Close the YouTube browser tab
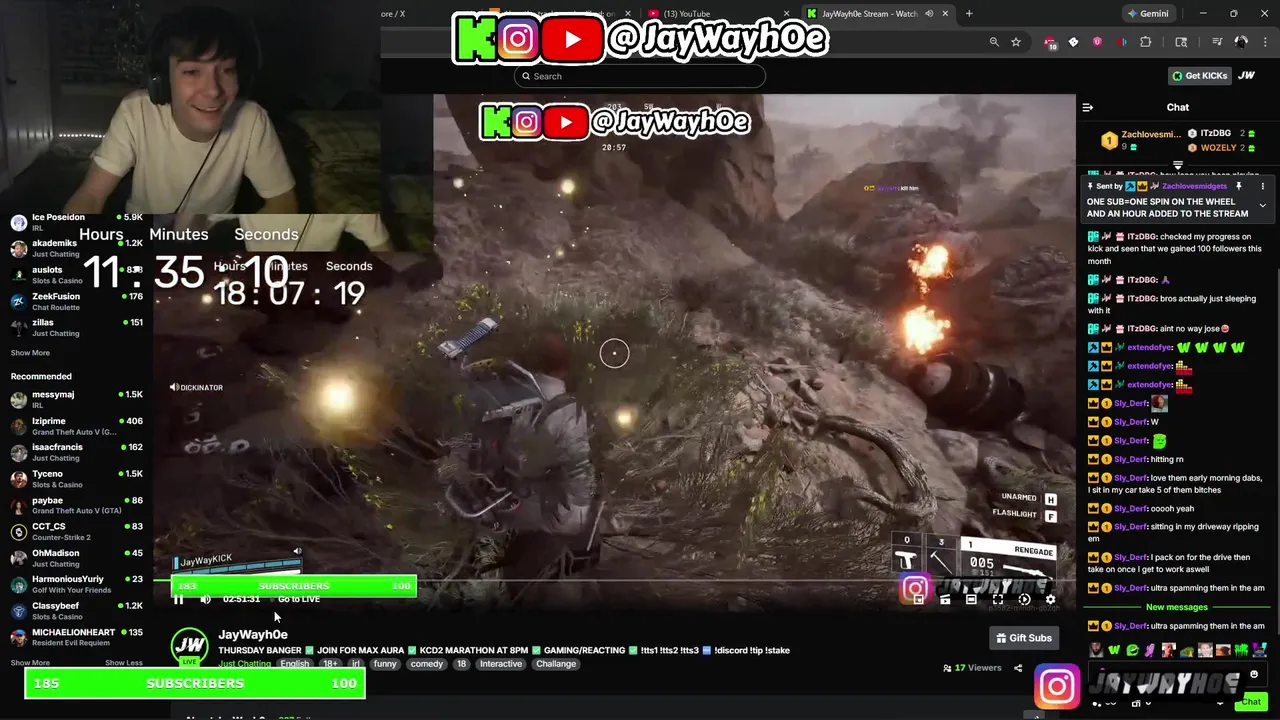 click(x=786, y=14)
